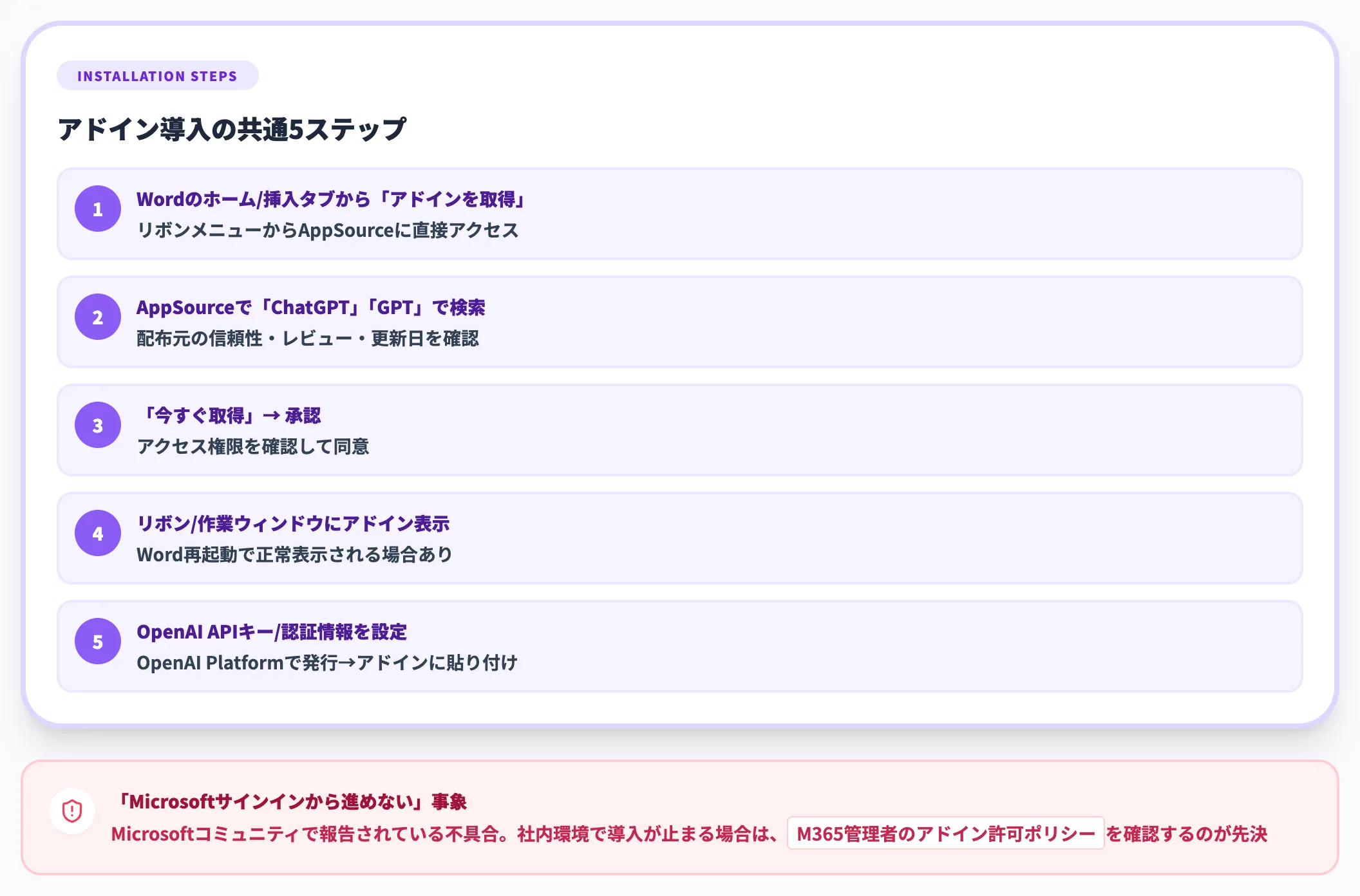Click the text を確認するのが先決

pyautogui.click(x=1187, y=834)
